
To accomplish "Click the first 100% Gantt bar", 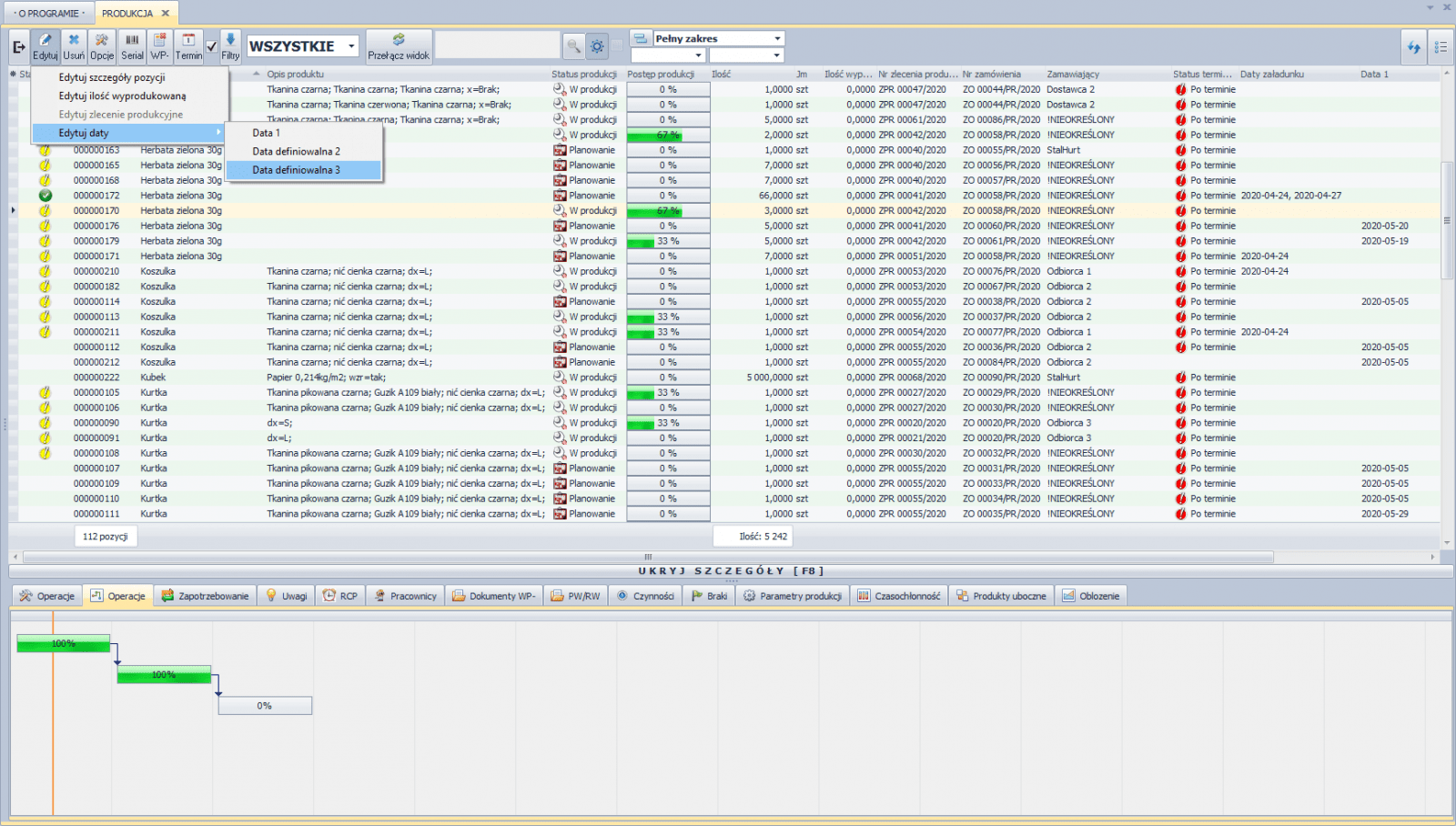I will (64, 644).
